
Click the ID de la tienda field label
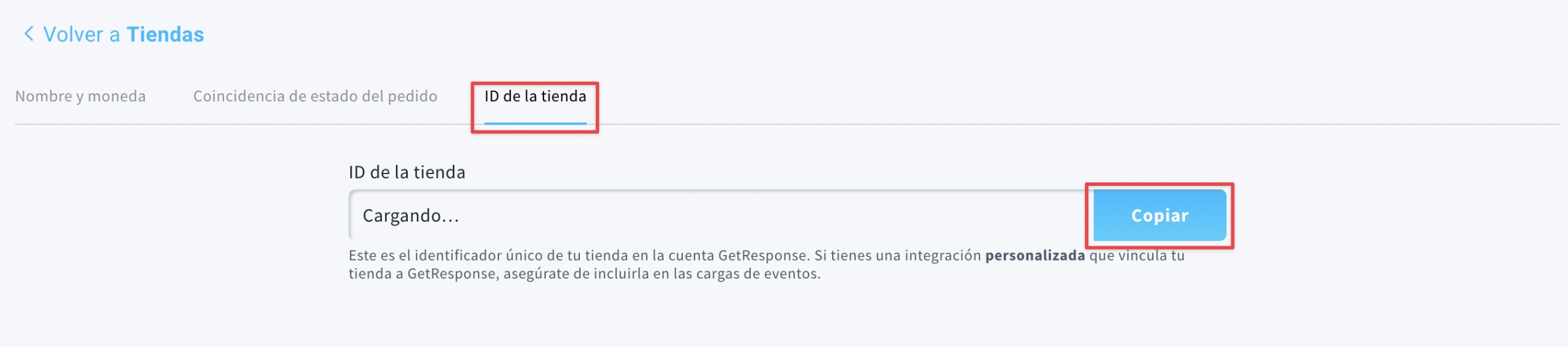click(407, 172)
